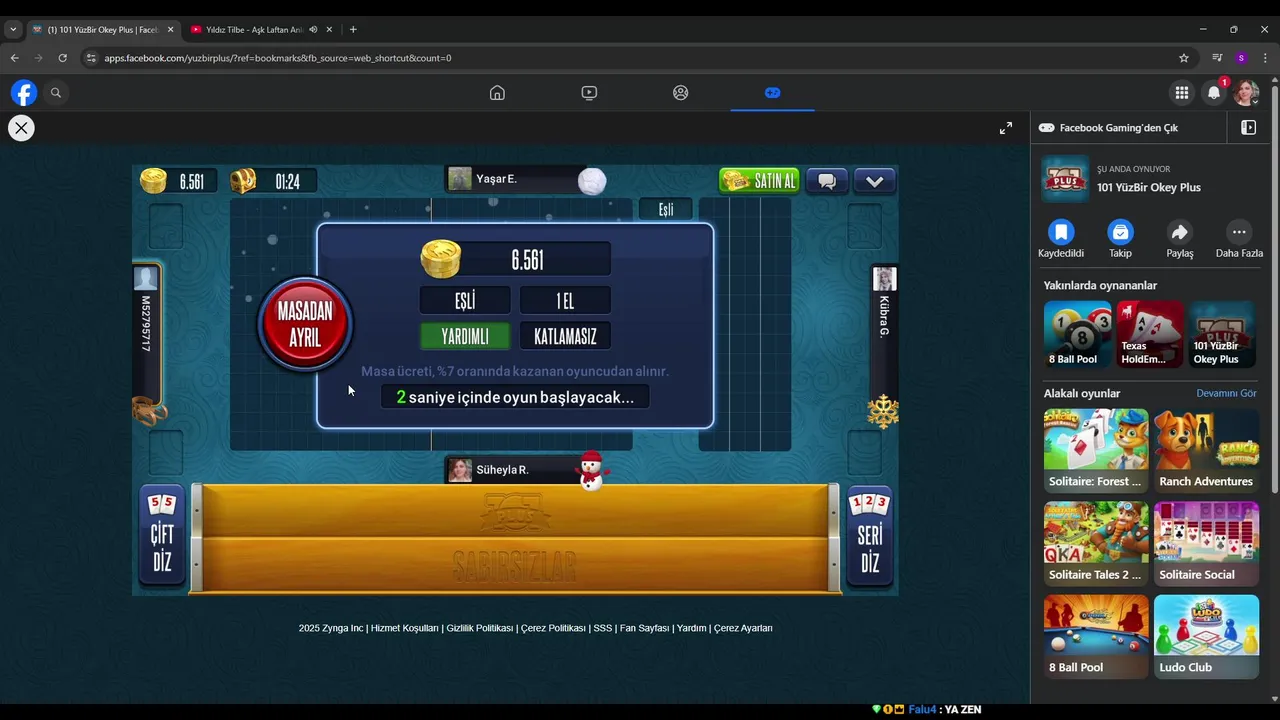Image resolution: width=1280 pixels, height=720 pixels.
Task: Open a new browser tab
Action: [x=353, y=29]
